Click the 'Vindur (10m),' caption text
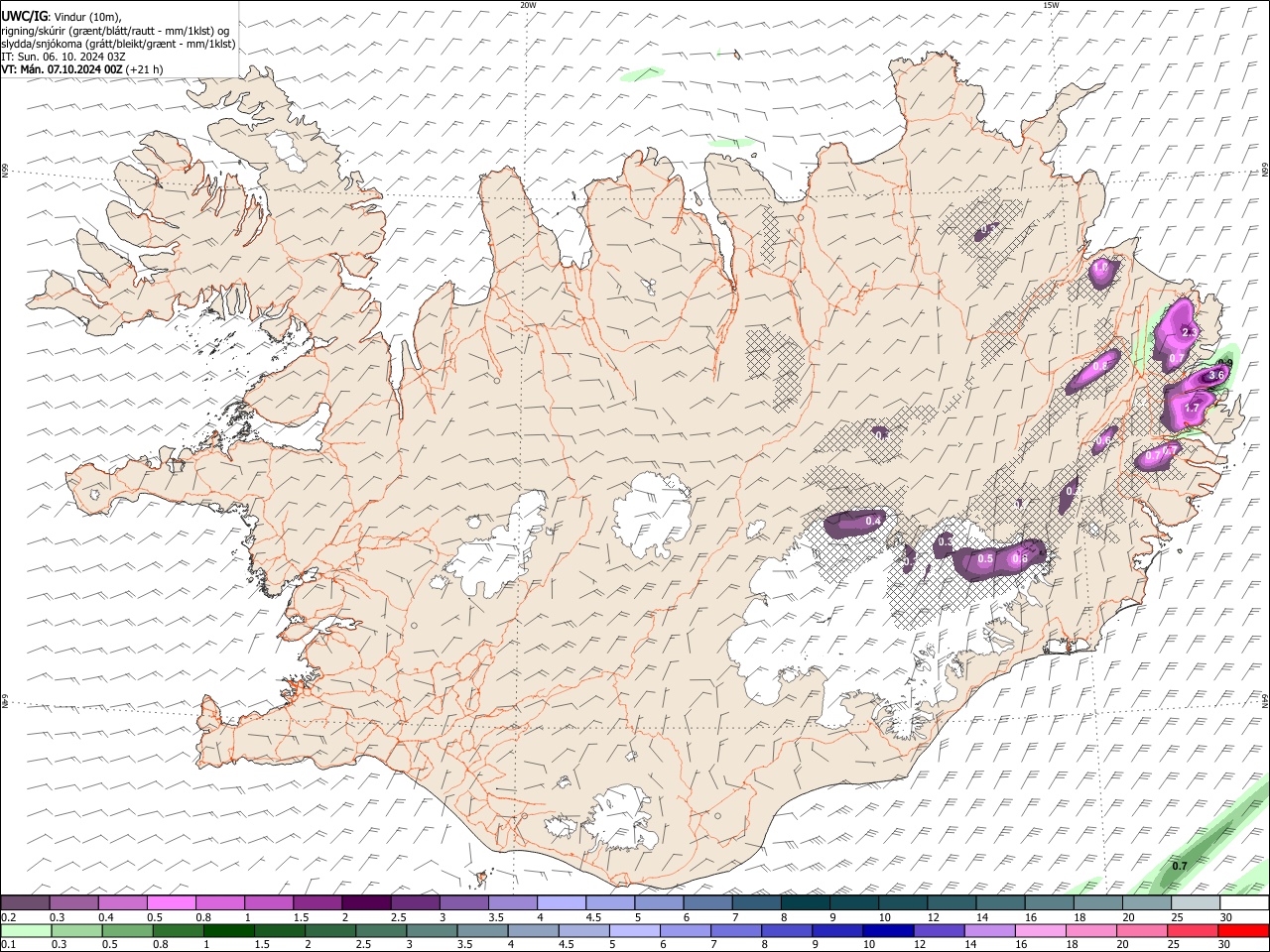The height and width of the screenshot is (952, 1270). click(x=86, y=16)
